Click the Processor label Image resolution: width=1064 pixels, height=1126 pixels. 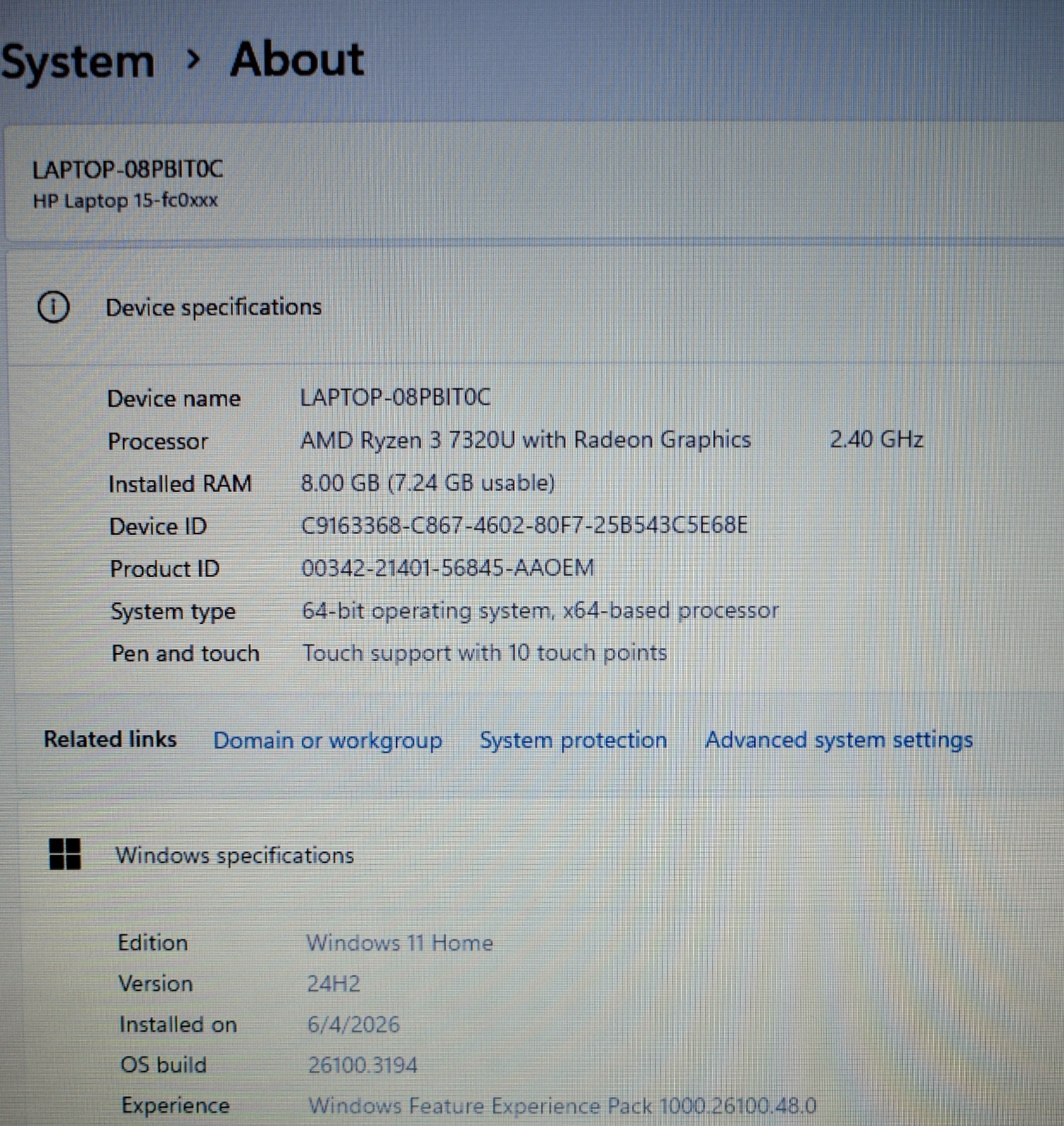158,441
